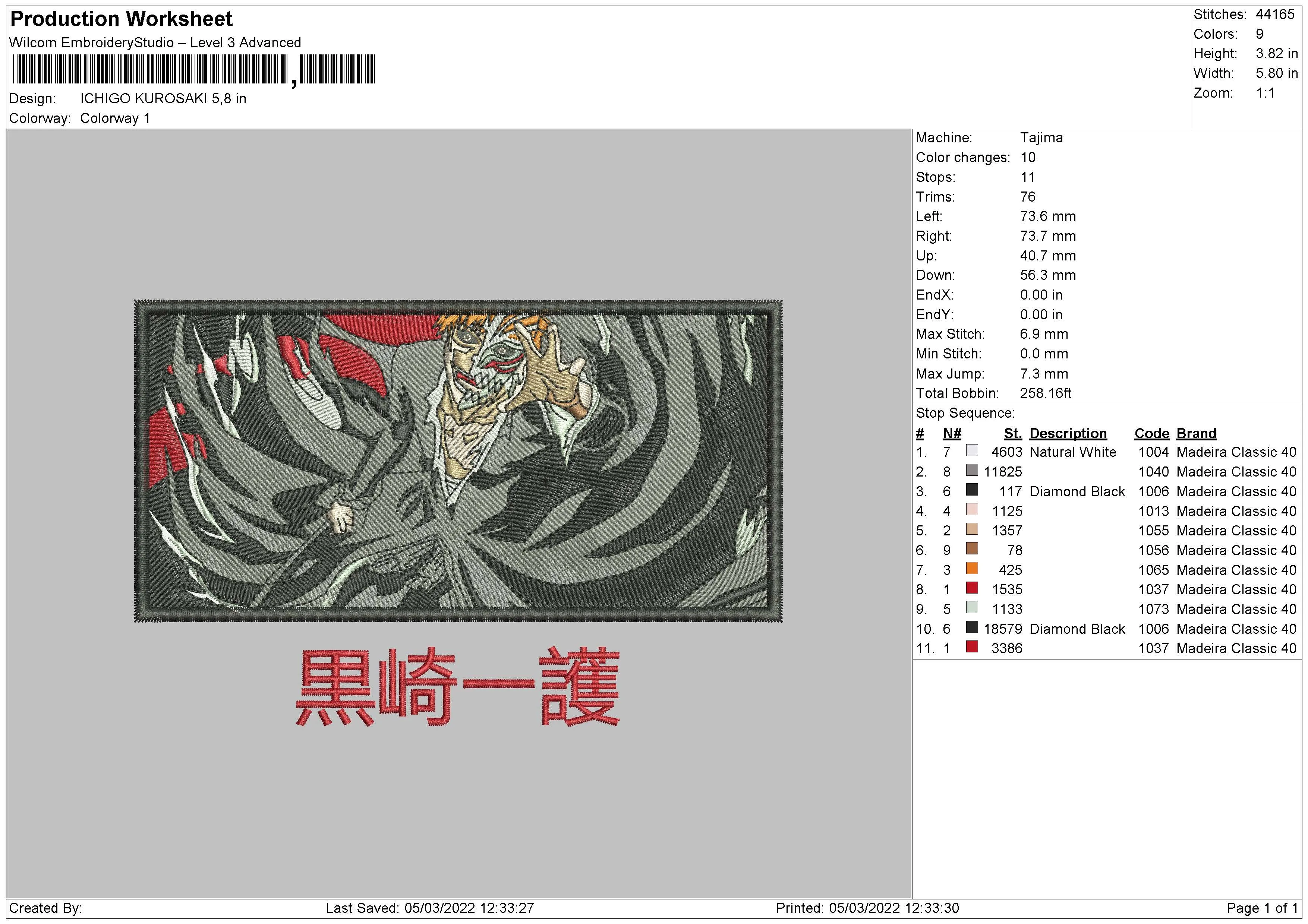Click 'Diamond Black' description in row 3
This screenshot has height=924, width=1308.
tap(1077, 491)
